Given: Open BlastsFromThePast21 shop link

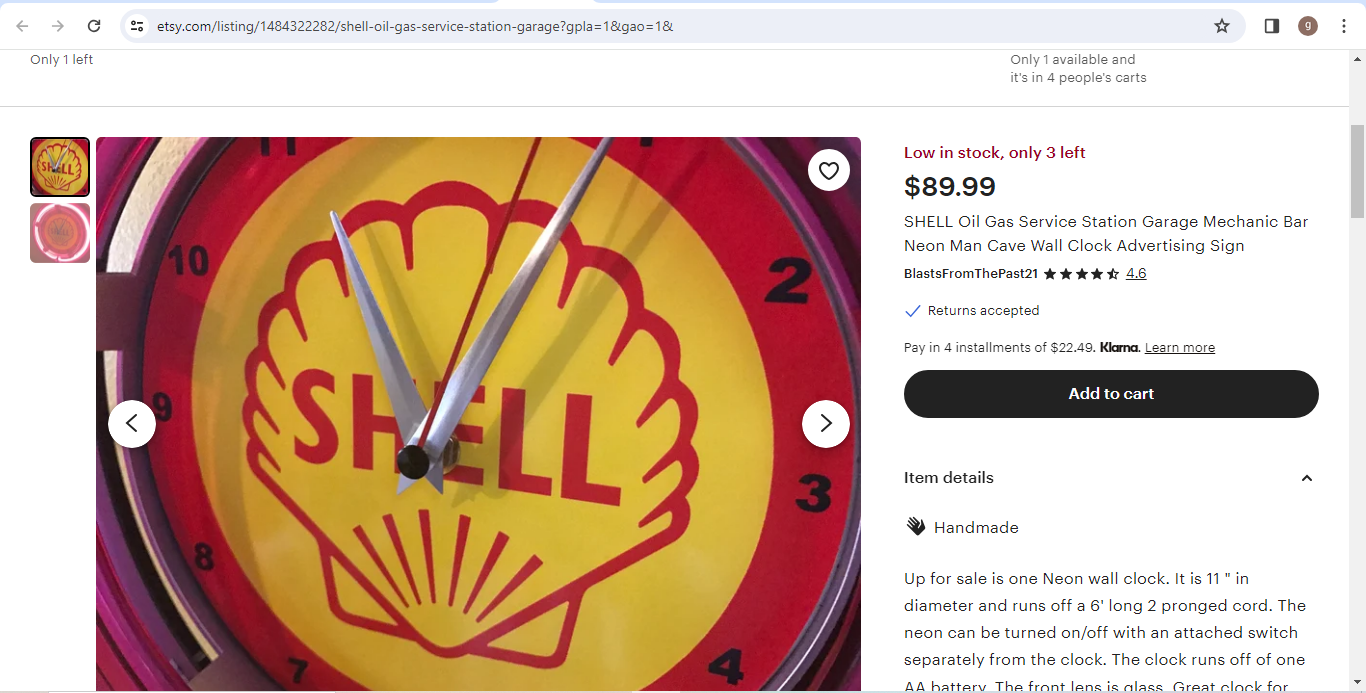Looking at the screenshot, I should click(971, 273).
